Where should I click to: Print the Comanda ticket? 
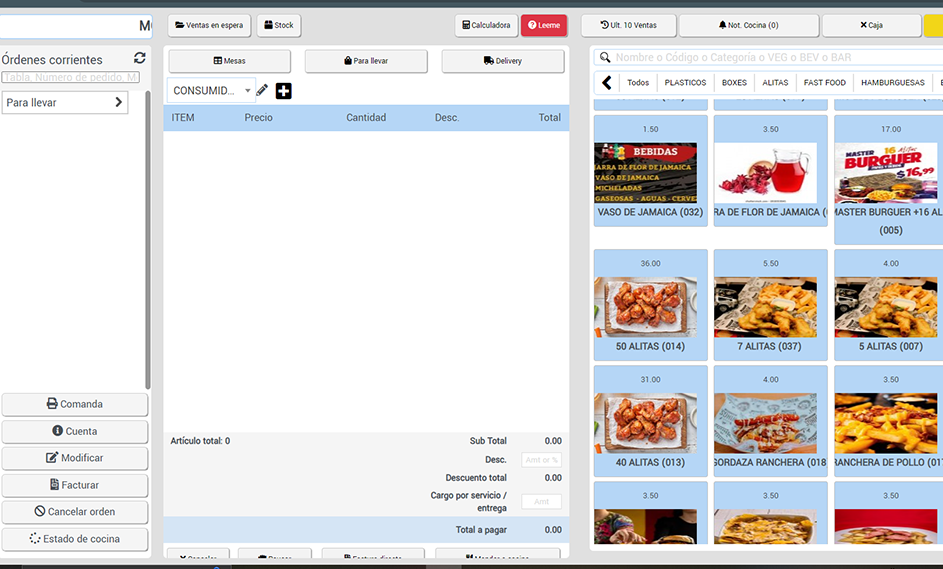(75, 404)
